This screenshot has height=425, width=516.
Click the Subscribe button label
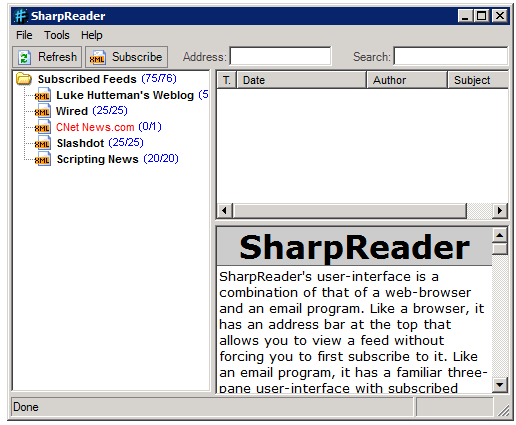click(137, 57)
